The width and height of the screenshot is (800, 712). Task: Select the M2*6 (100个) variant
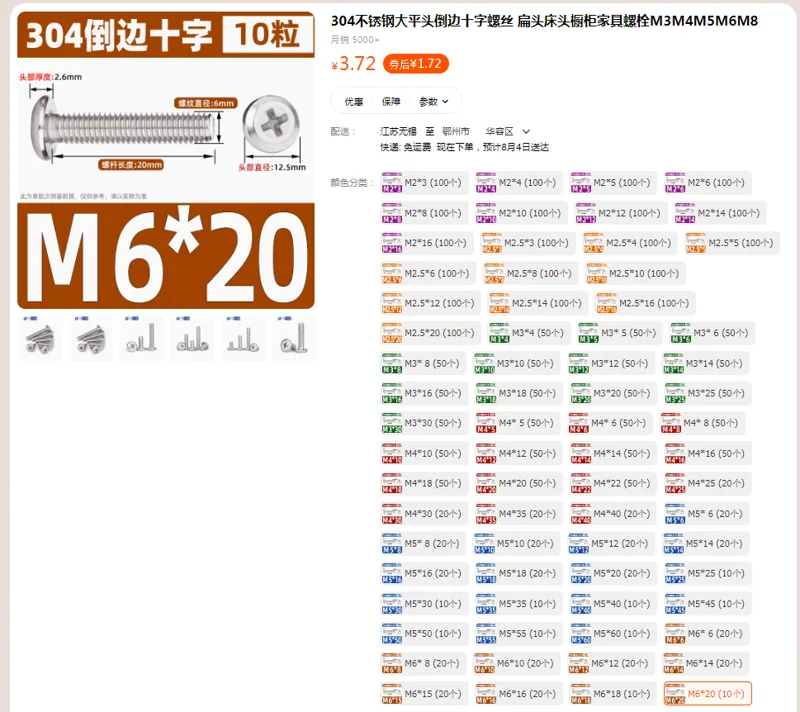click(707, 183)
